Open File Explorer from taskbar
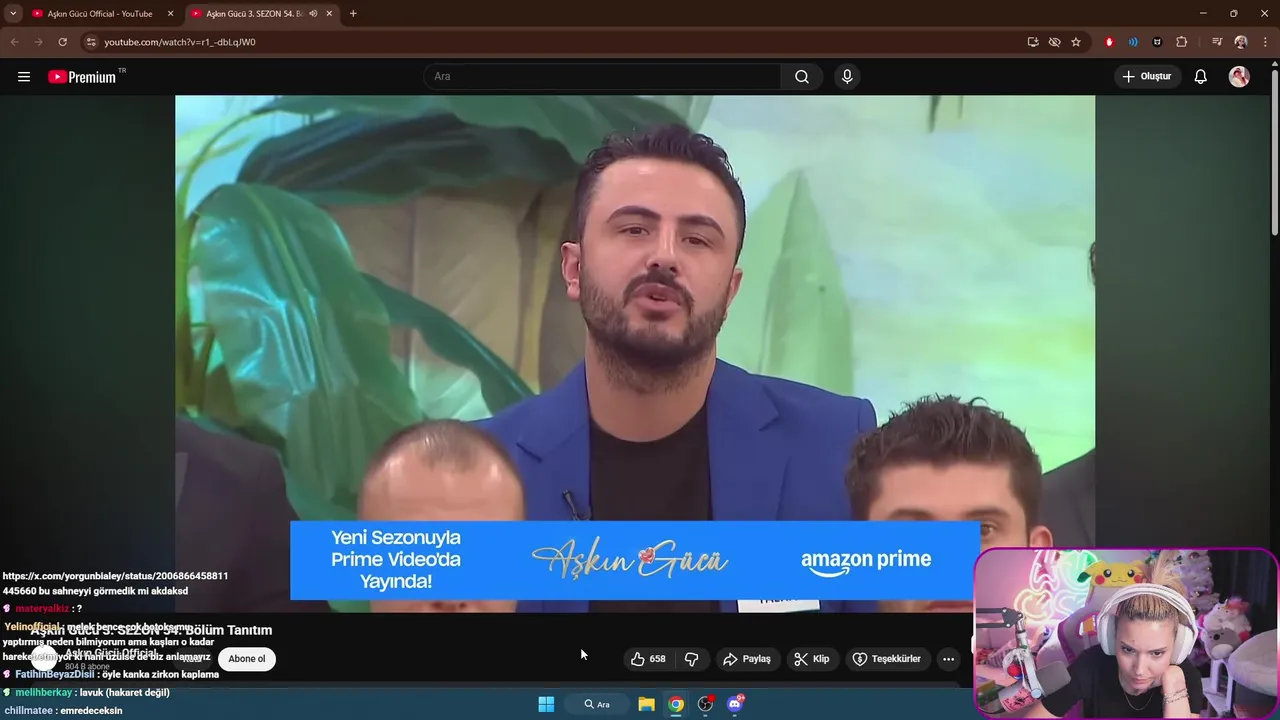Image resolution: width=1280 pixels, height=720 pixels. click(x=646, y=704)
